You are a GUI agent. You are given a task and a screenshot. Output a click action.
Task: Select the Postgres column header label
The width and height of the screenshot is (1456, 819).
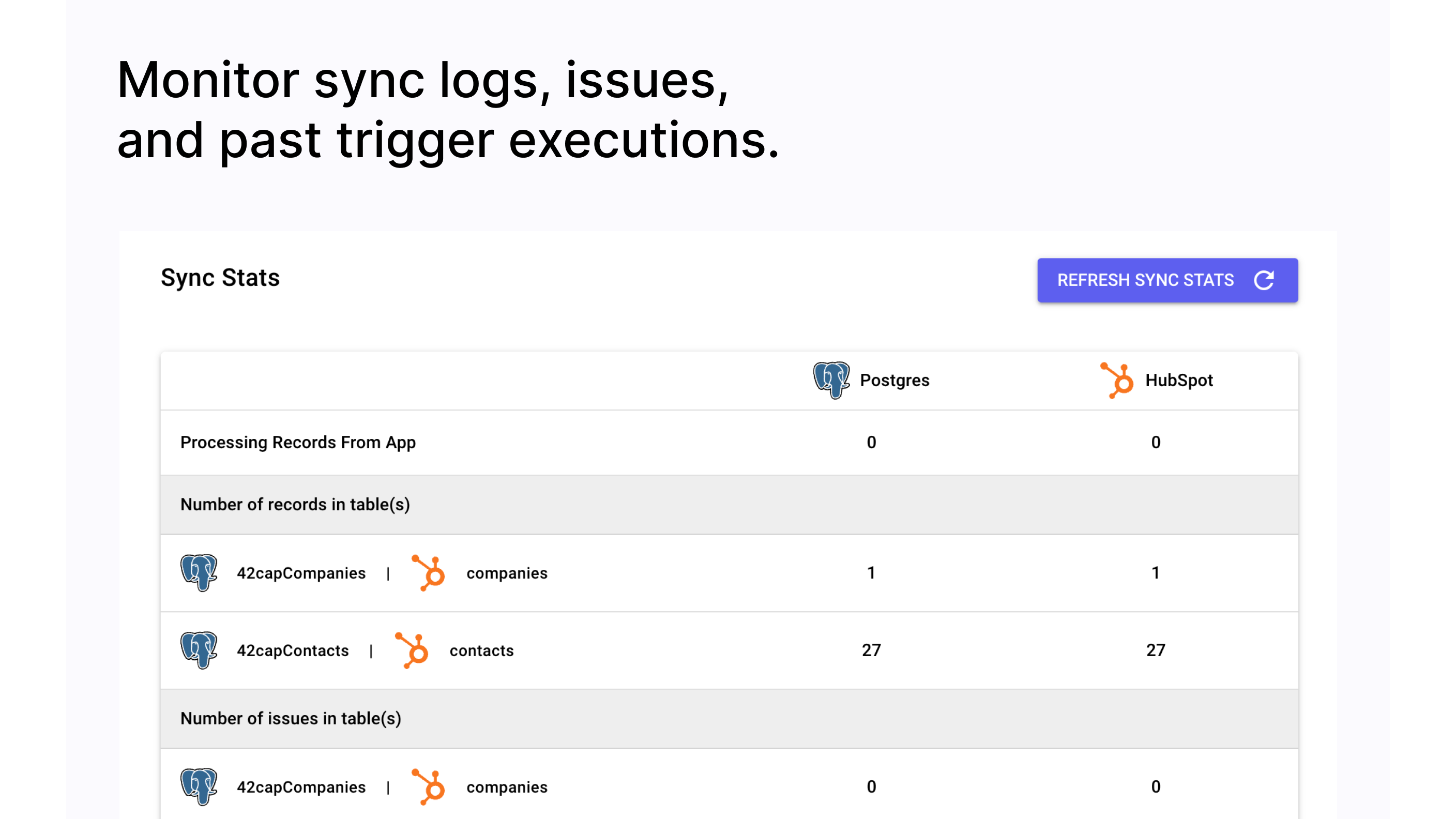[894, 381]
